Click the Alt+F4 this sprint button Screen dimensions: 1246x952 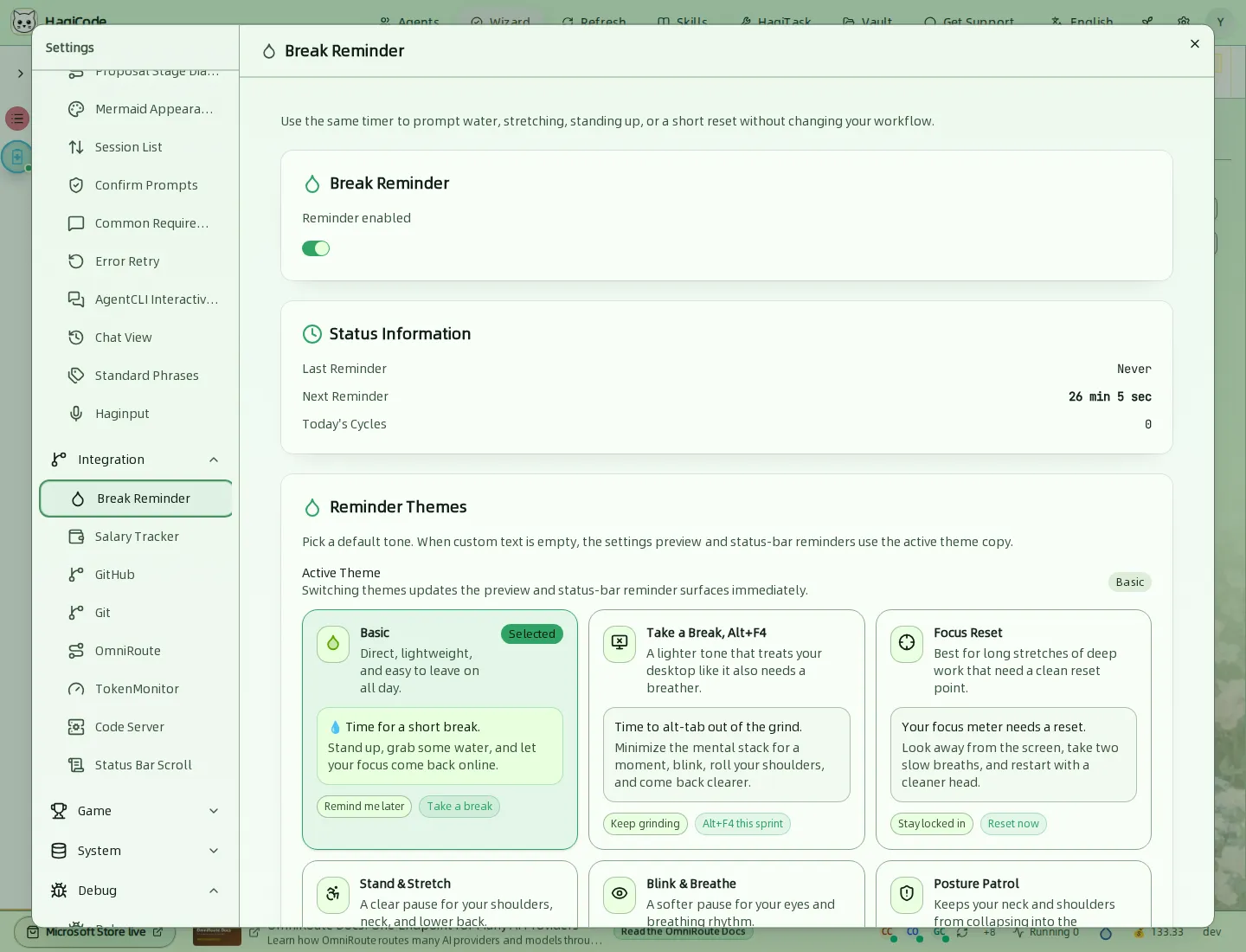(742, 824)
